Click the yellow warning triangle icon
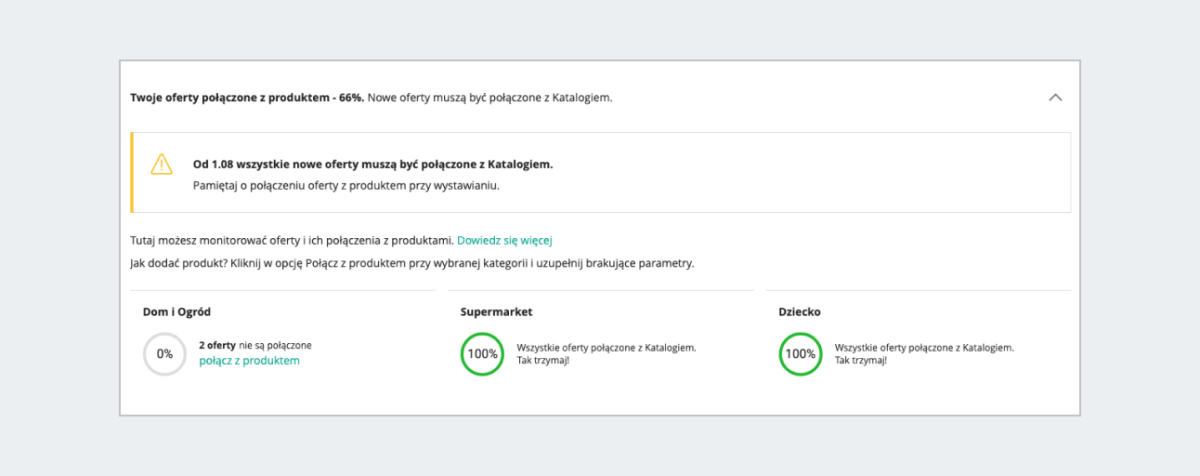Image resolution: width=1200 pixels, height=476 pixels. [161, 165]
